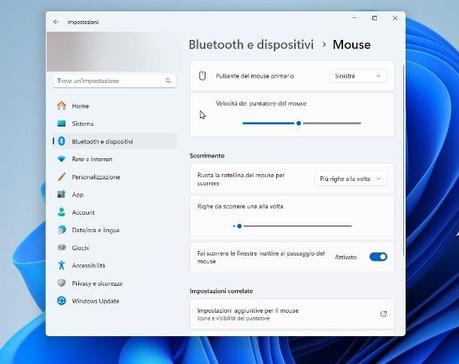
Task: Open Account settings page
Action: [114, 212]
